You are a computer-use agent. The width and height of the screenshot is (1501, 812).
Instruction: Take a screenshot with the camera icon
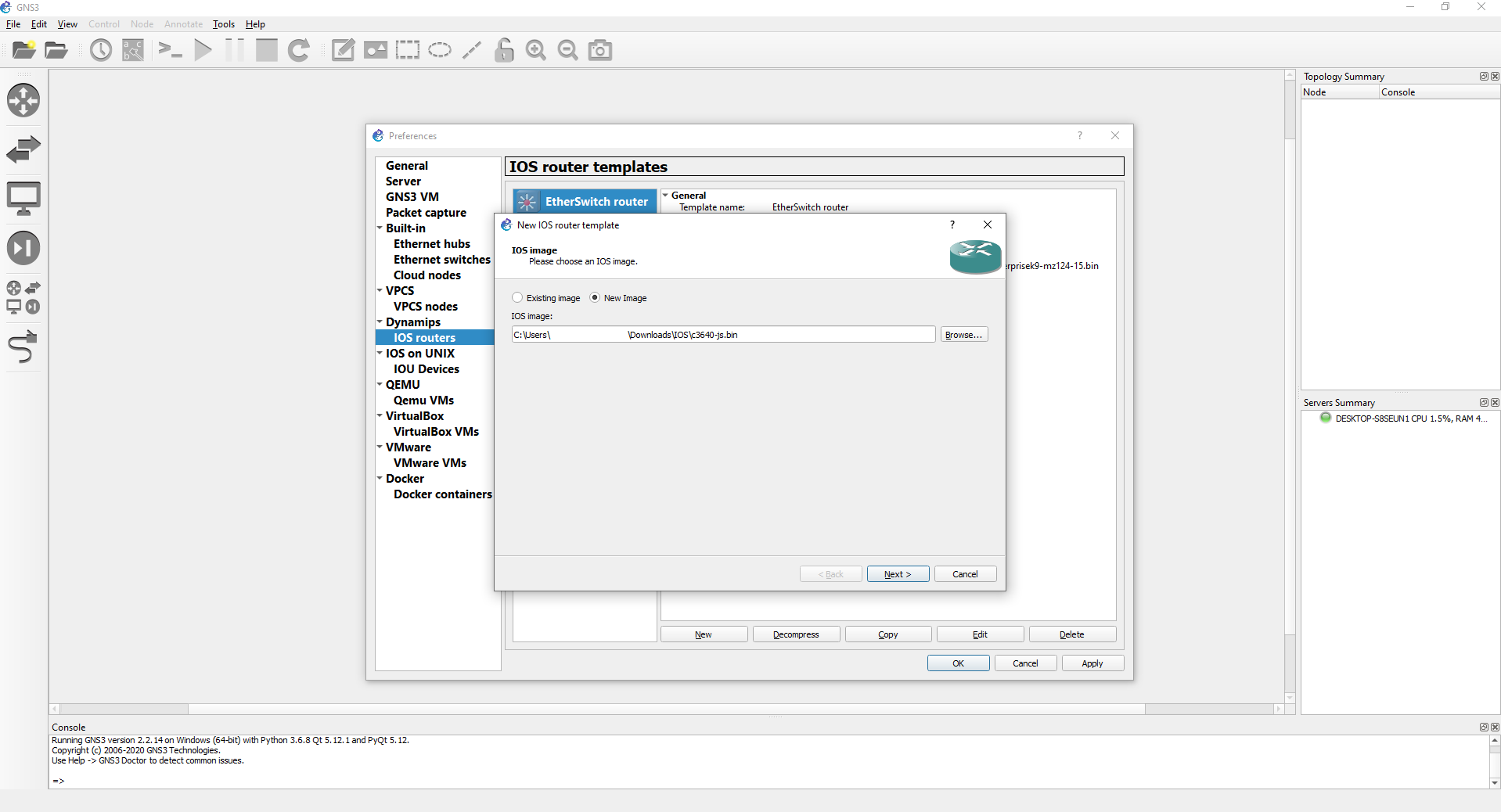click(x=599, y=49)
